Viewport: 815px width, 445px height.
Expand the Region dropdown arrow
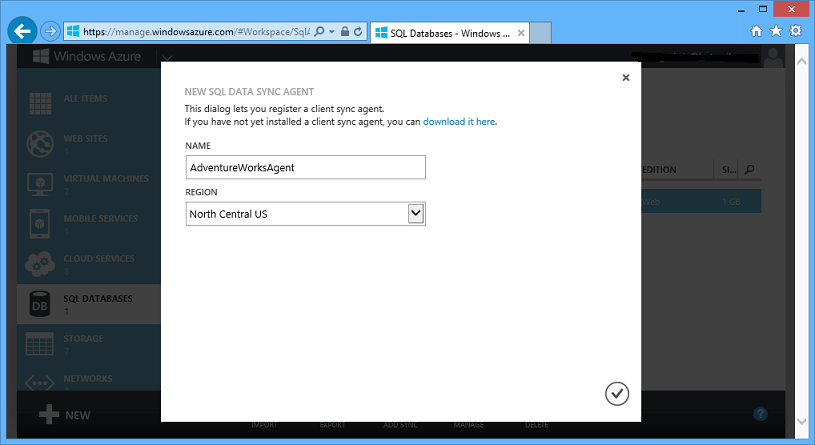click(416, 213)
